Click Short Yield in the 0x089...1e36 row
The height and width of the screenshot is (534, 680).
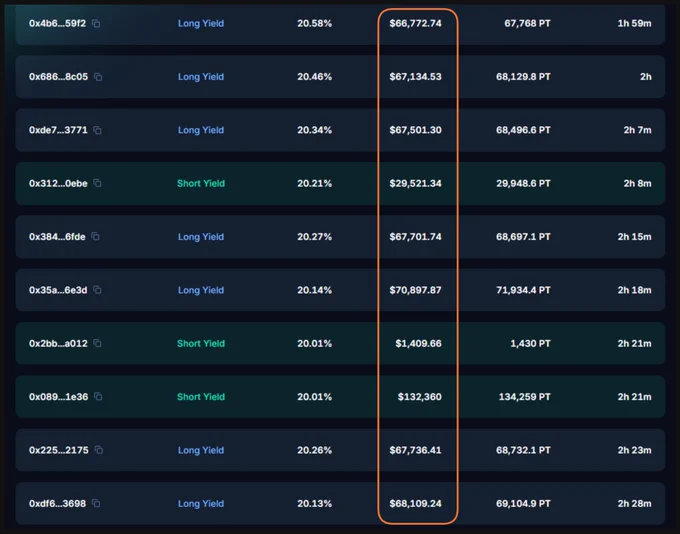pyautogui.click(x=201, y=397)
